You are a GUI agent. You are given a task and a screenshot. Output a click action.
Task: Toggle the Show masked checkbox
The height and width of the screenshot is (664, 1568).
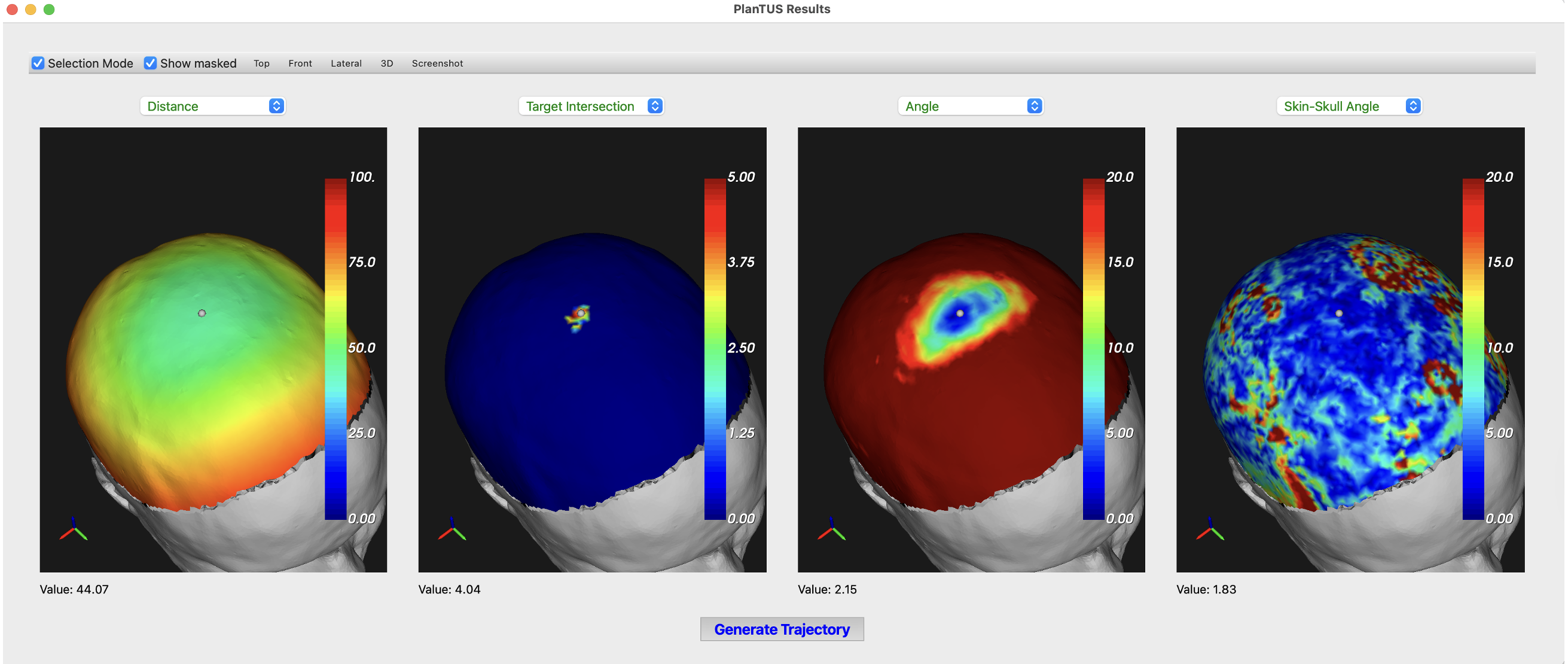click(x=150, y=63)
